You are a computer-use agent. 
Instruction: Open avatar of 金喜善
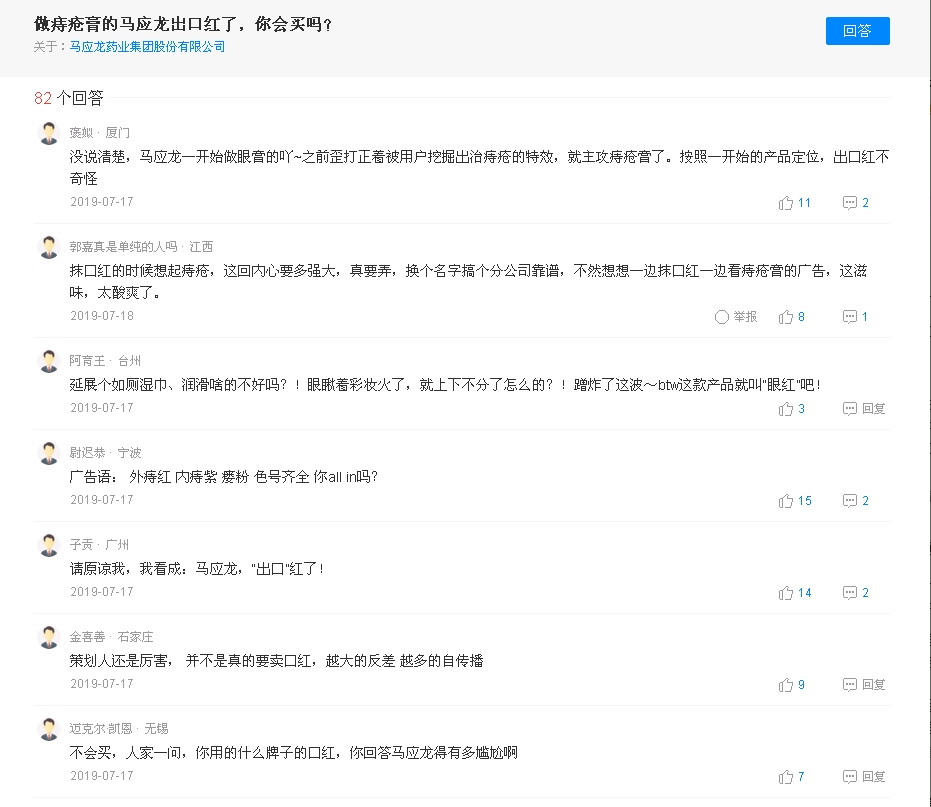click(49, 637)
